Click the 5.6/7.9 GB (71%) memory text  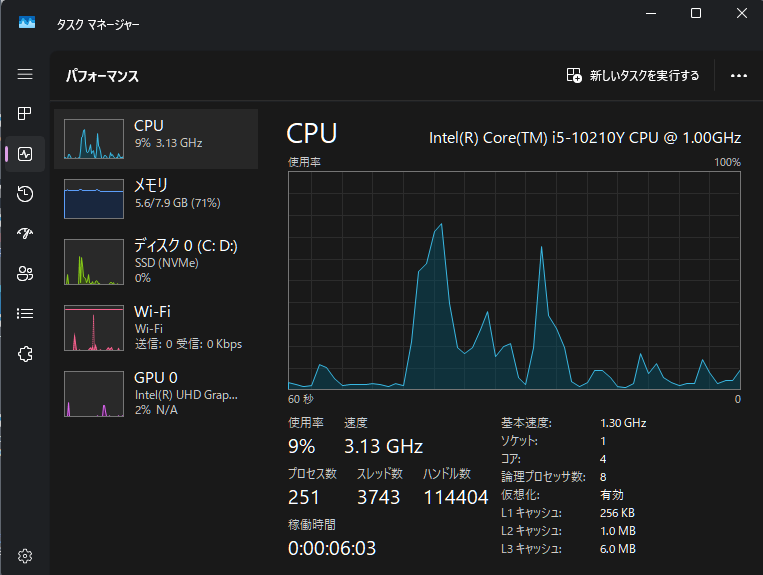[178, 203]
